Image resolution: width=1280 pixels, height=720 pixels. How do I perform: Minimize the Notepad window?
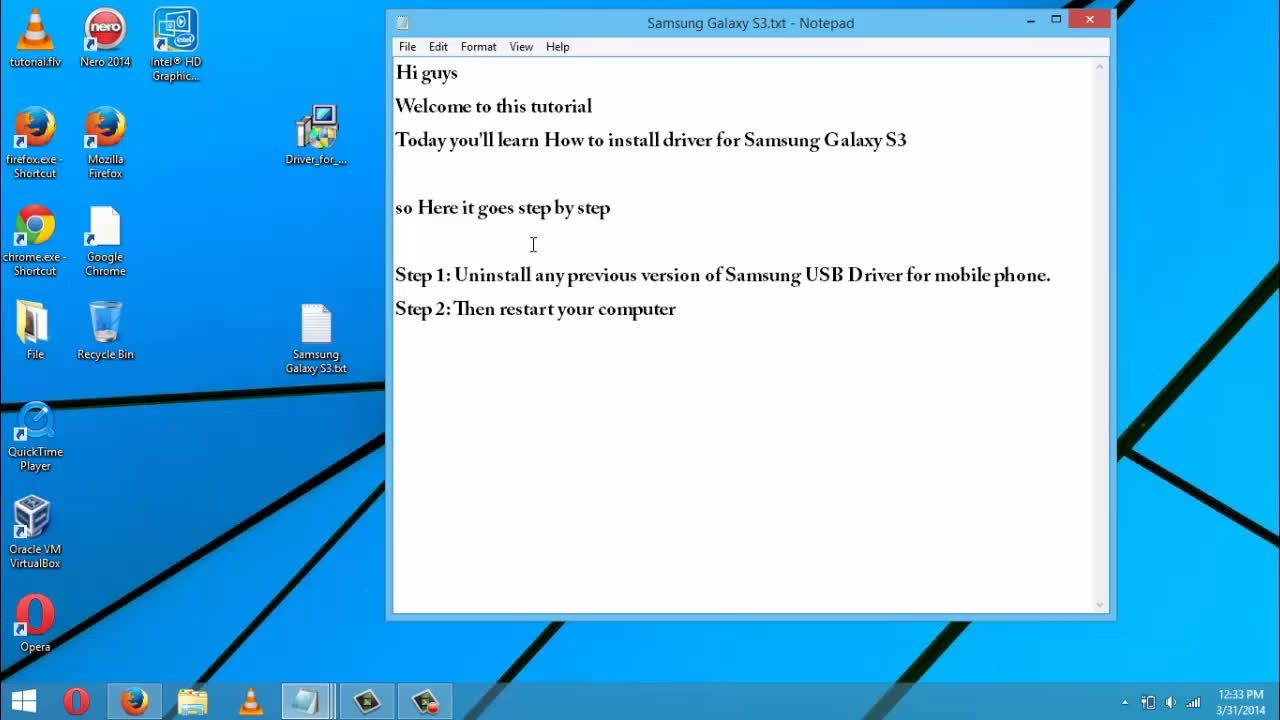coord(1031,19)
